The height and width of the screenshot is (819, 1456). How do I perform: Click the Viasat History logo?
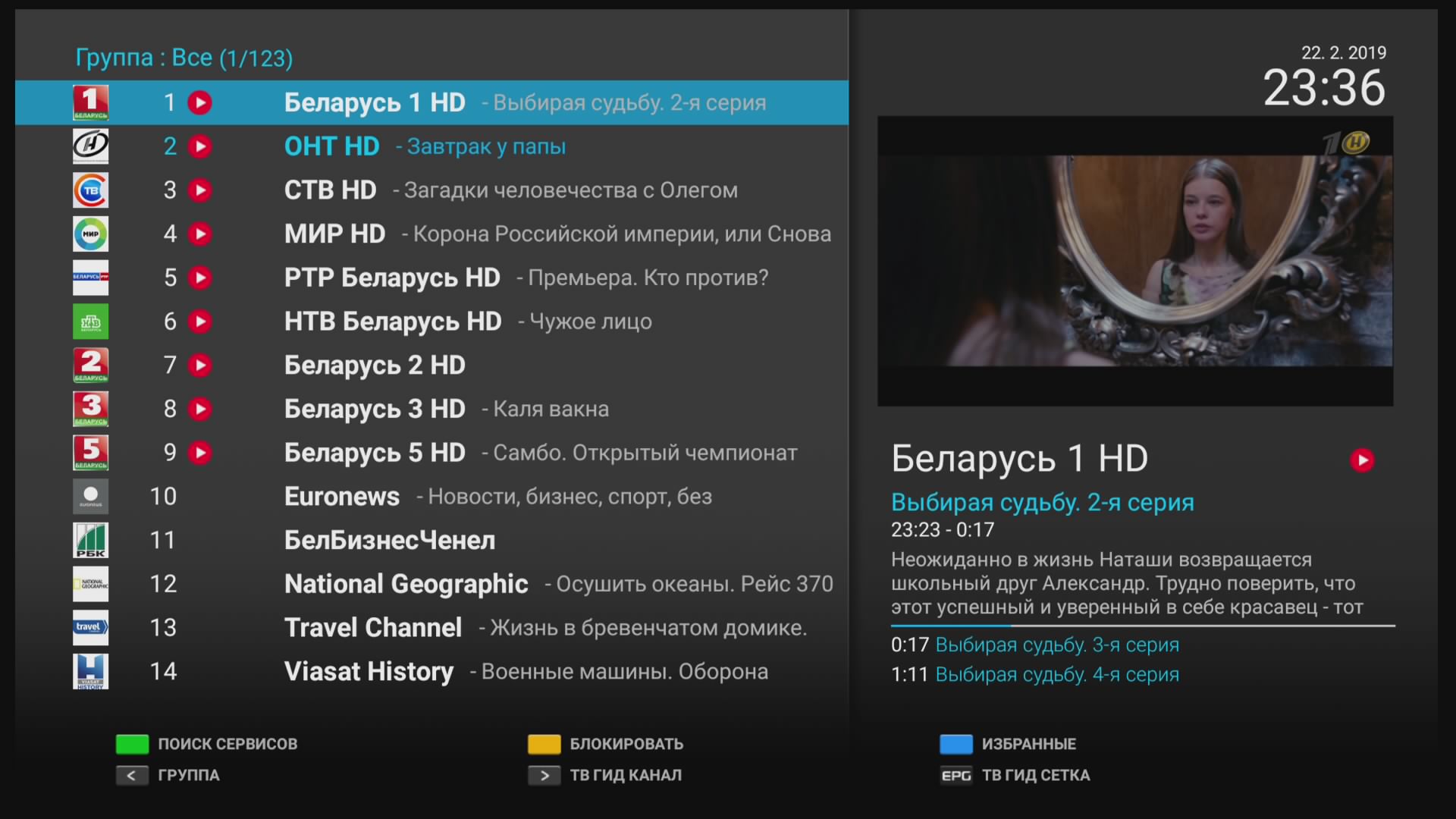(x=90, y=672)
